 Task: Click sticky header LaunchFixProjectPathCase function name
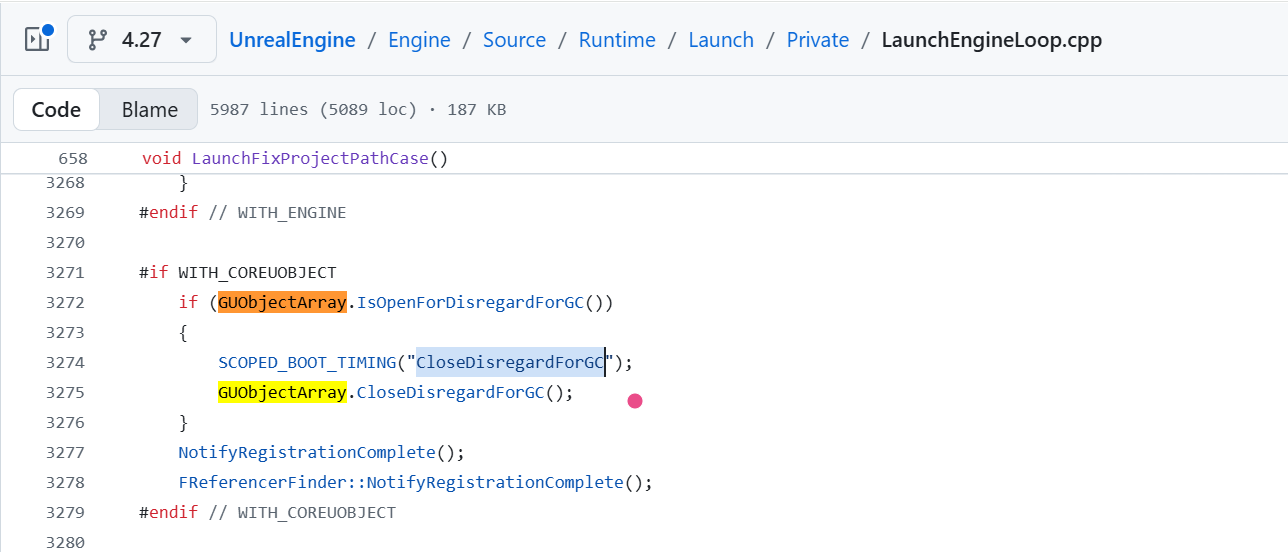pyautogui.click(x=310, y=158)
